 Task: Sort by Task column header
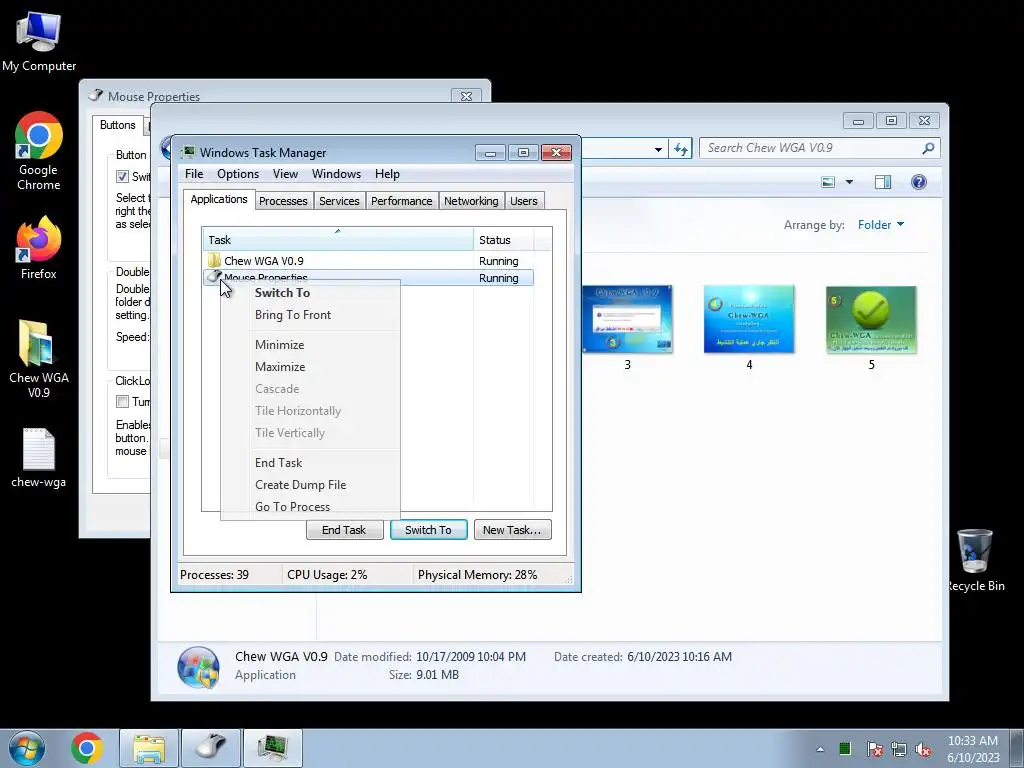coord(338,240)
